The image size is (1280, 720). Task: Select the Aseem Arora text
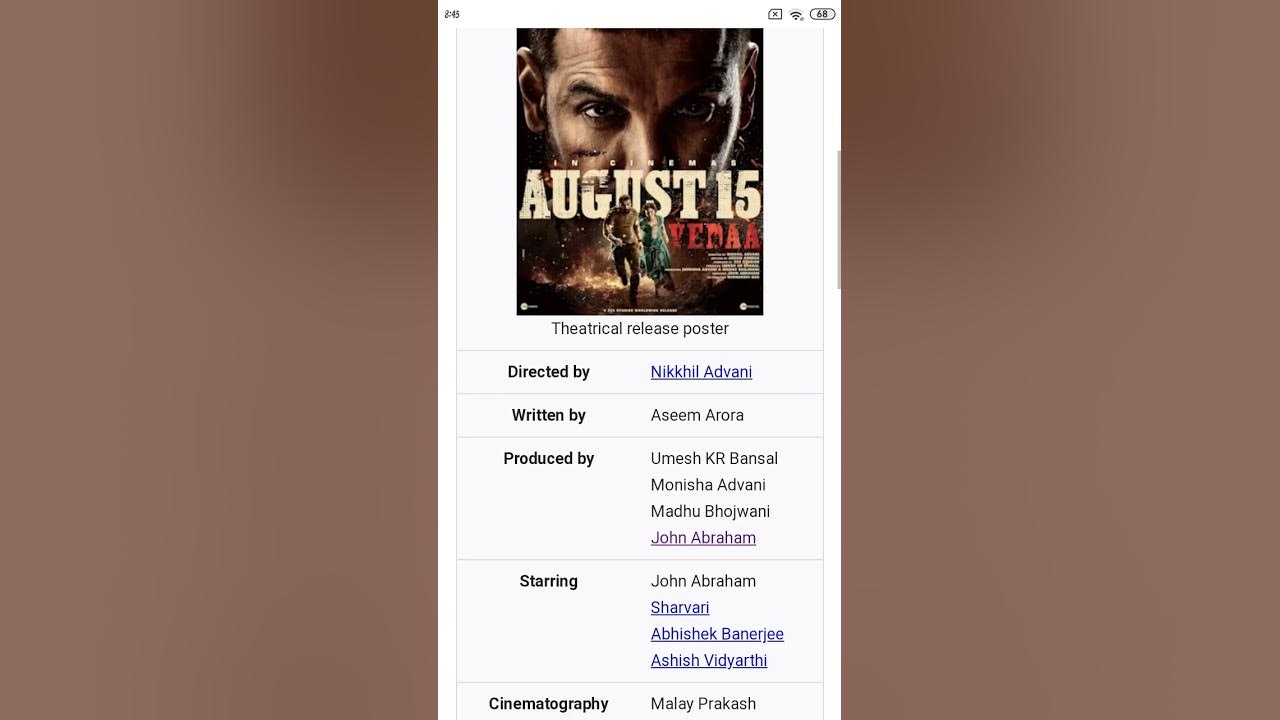coord(697,415)
